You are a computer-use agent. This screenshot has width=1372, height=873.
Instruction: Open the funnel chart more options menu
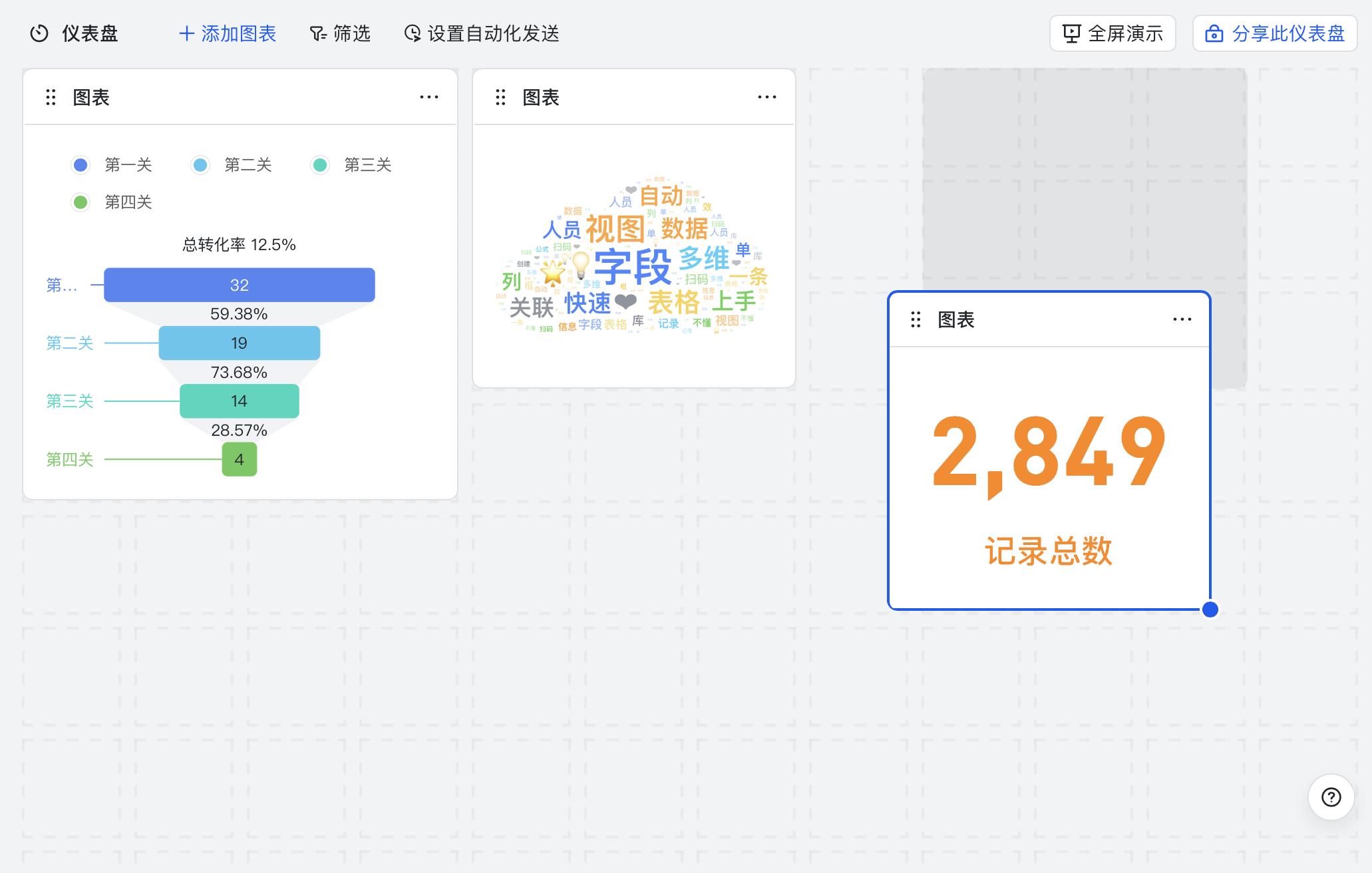429,97
